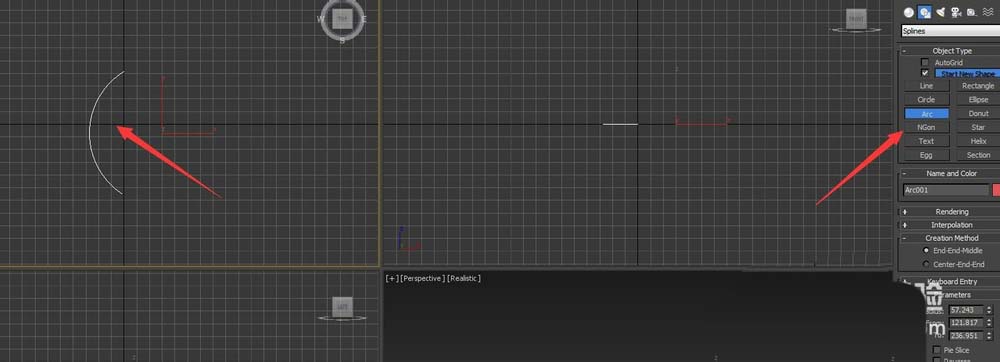This screenshot has height=362, width=1000.
Task: Collapse the Name and Color rollout
Action: pyautogui.click(x=950, y=173)
